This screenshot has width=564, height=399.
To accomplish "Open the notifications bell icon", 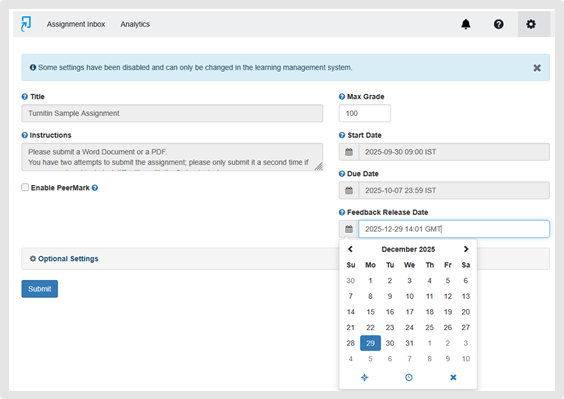I will (466, 24).
